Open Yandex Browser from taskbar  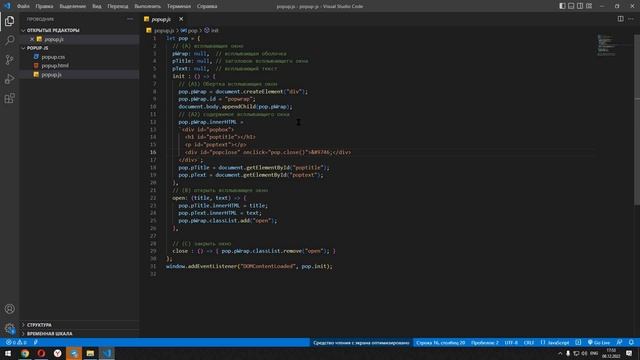(58, 353)
